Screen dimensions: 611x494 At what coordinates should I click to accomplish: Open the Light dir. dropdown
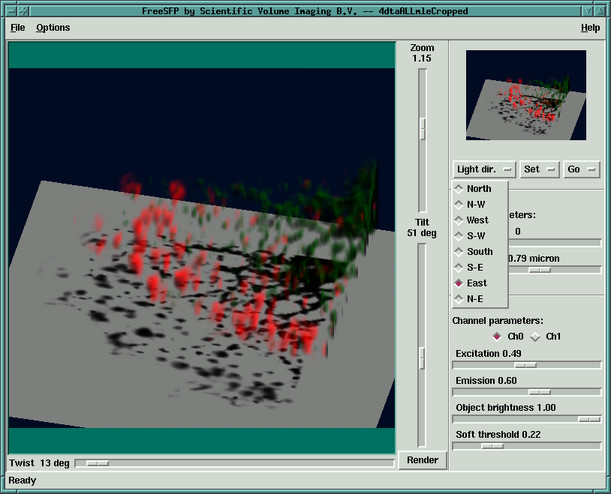click(484, 169)
